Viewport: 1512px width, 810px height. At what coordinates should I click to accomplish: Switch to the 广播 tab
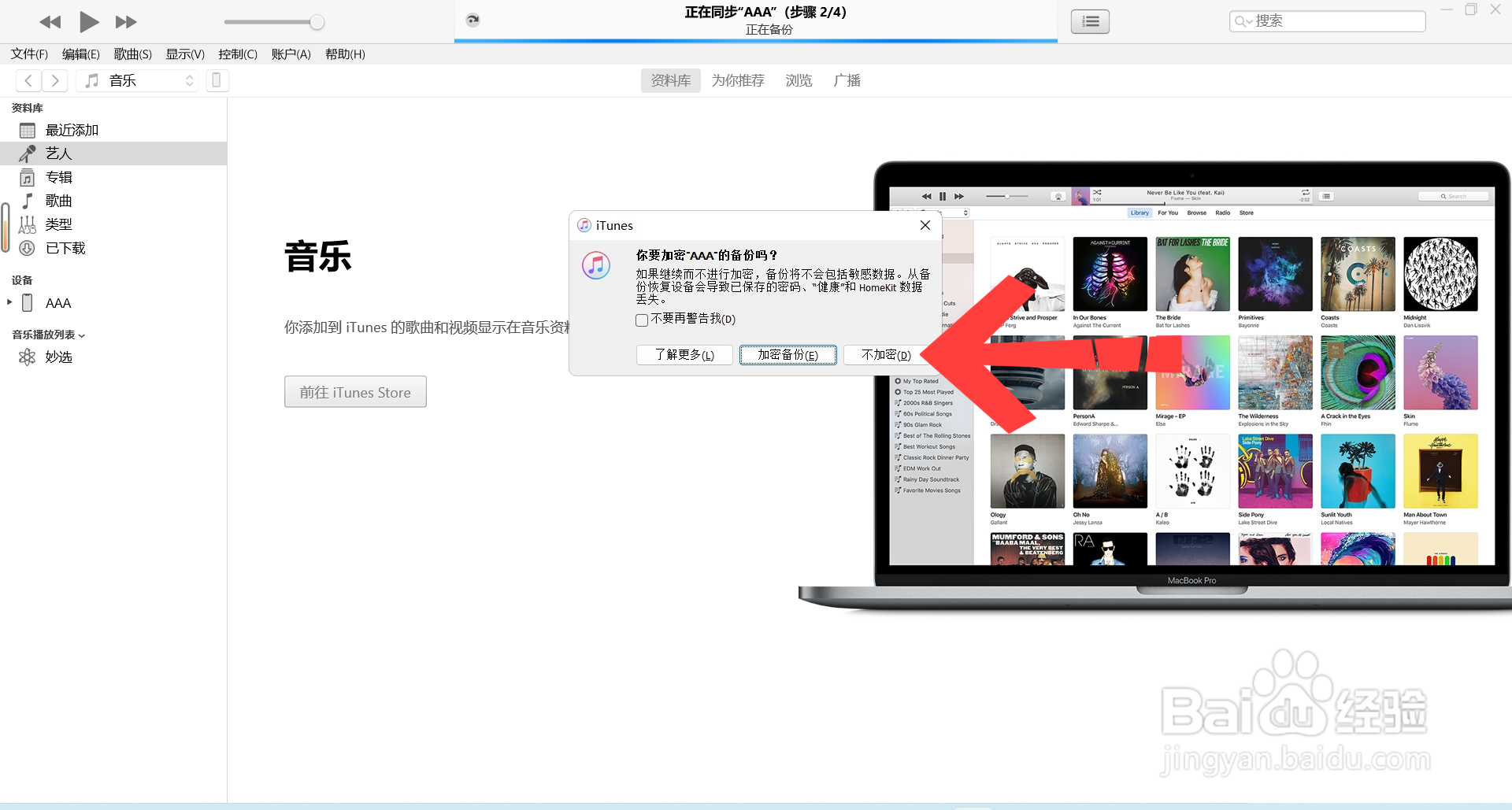(x=847, y=80)
